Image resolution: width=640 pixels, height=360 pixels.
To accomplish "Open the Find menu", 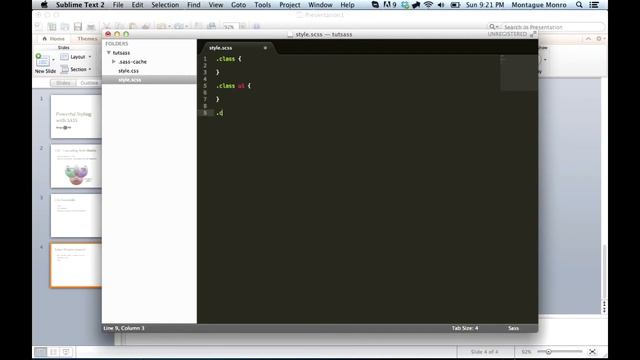I will click(193, 5).
